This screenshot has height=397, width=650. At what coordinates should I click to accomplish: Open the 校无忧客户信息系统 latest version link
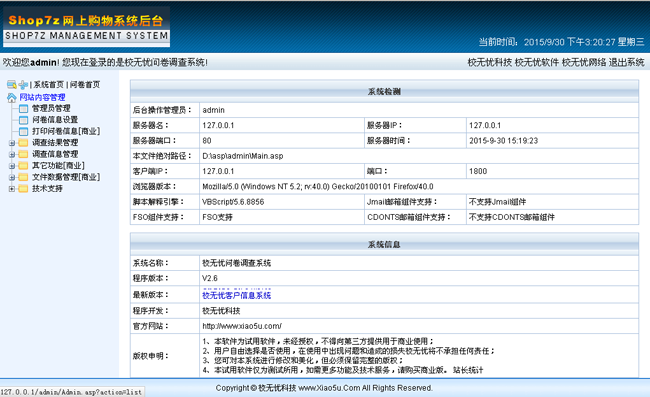tap(236, 295)
